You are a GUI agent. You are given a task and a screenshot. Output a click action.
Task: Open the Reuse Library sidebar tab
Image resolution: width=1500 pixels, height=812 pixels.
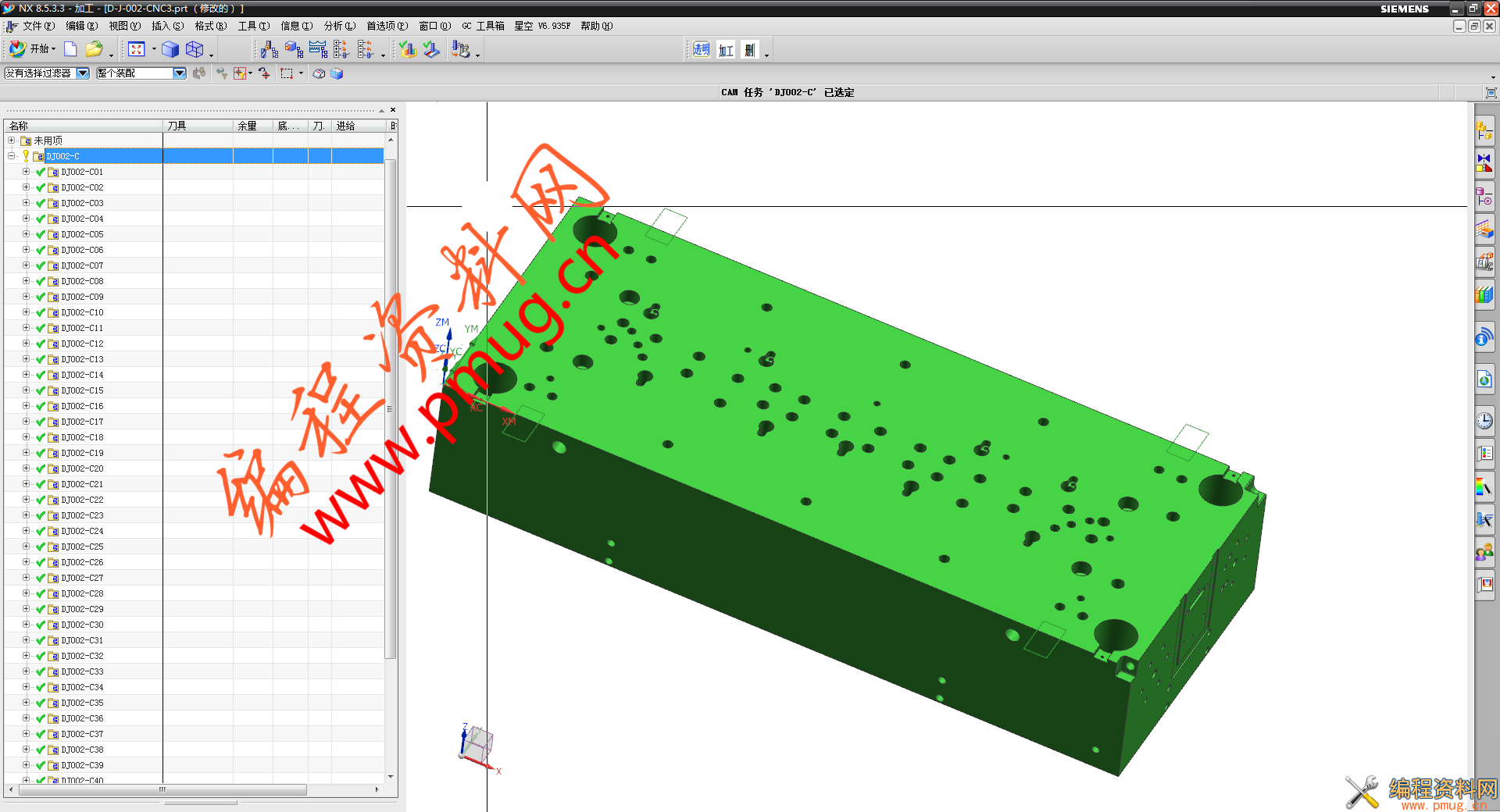point(1484,262)
